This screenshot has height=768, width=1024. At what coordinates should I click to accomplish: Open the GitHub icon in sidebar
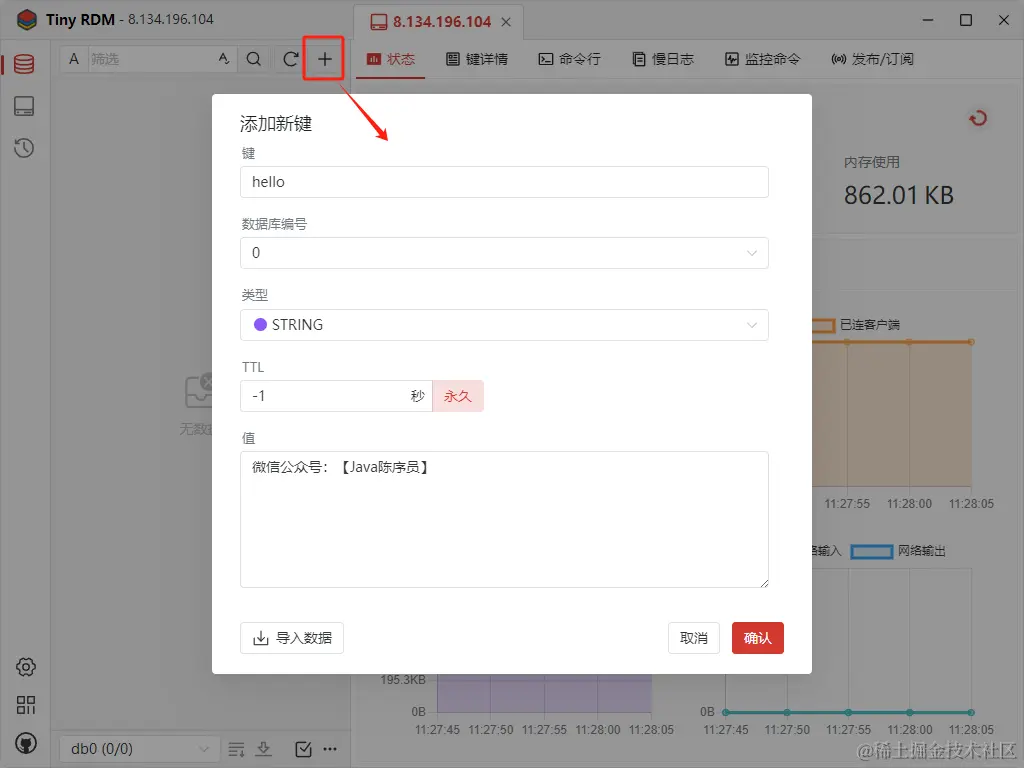tap(25, 743)
